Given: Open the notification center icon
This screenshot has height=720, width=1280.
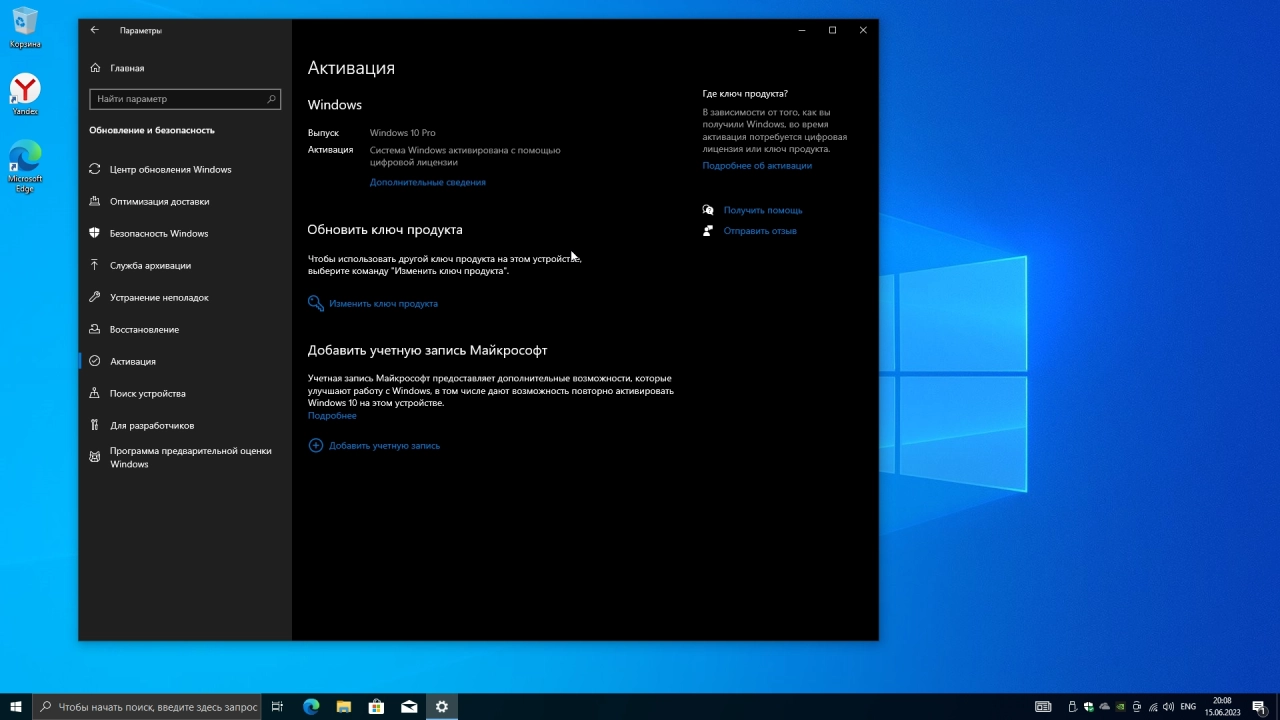Looking at the screenshot, I should (x=1259, y=706).
